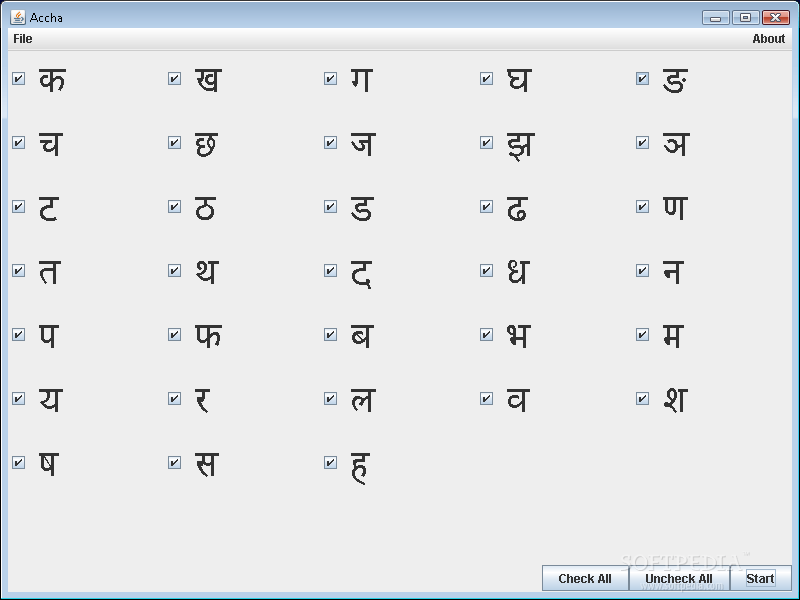The image size is (800, 600).
Task: Toggle the ट letter checkbox
Action: pyautogui.click(x=19, y=207)
